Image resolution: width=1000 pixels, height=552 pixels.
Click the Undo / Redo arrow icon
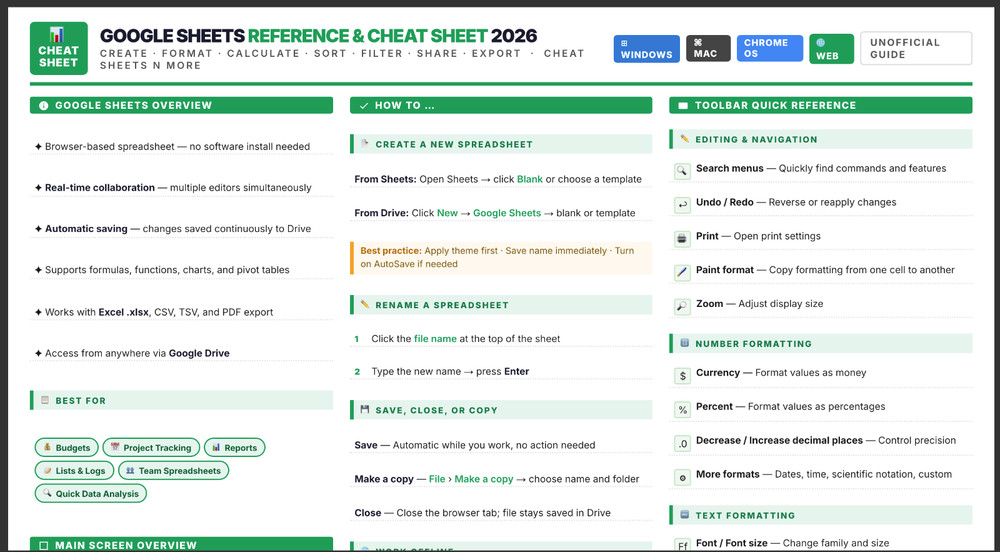tap(682, 205)
